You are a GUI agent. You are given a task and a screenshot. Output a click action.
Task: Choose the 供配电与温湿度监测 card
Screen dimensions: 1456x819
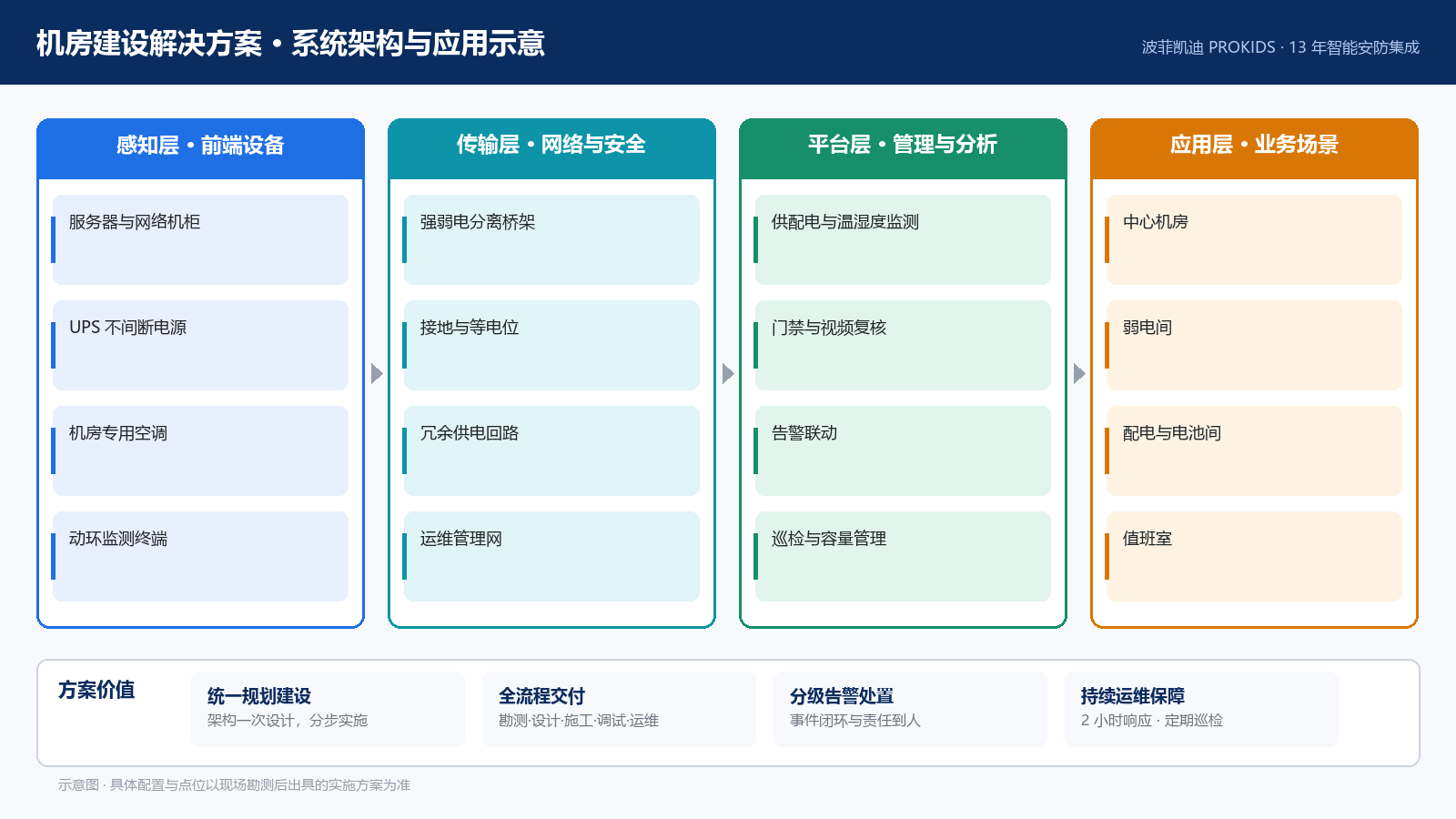pyautogui.click(x=903, y=239)
